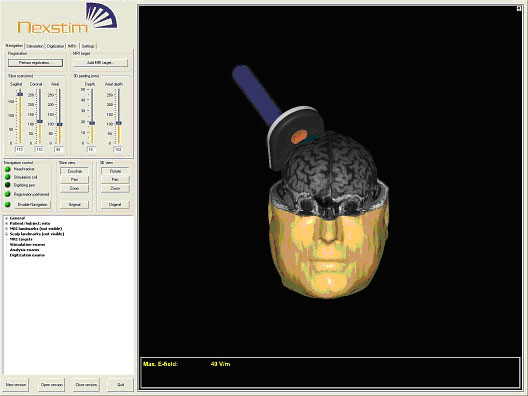Click the orange coil hotspot on brain

click(x=299, y=136)
